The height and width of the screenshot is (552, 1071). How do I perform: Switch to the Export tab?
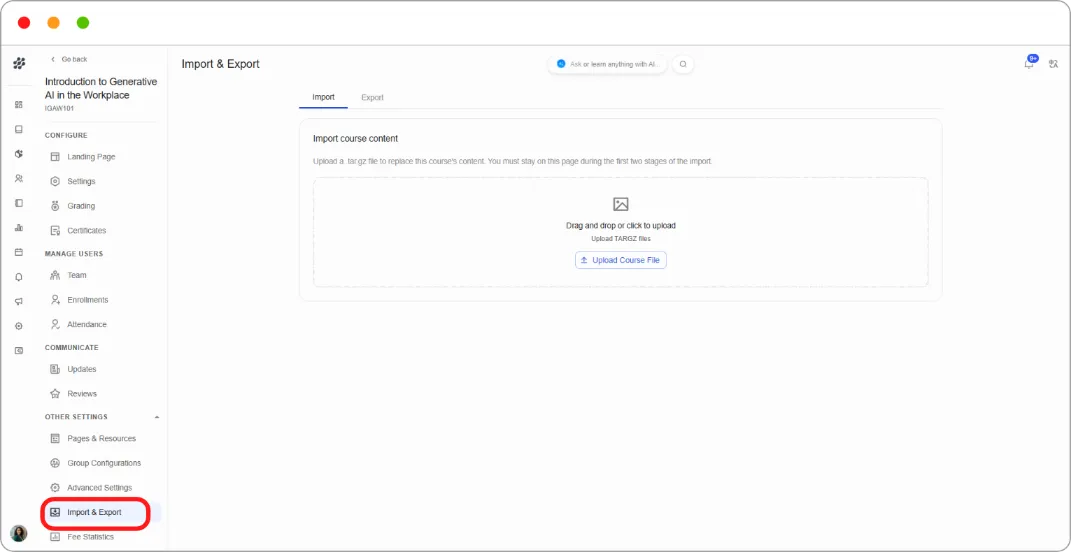[x=372, y=98]
